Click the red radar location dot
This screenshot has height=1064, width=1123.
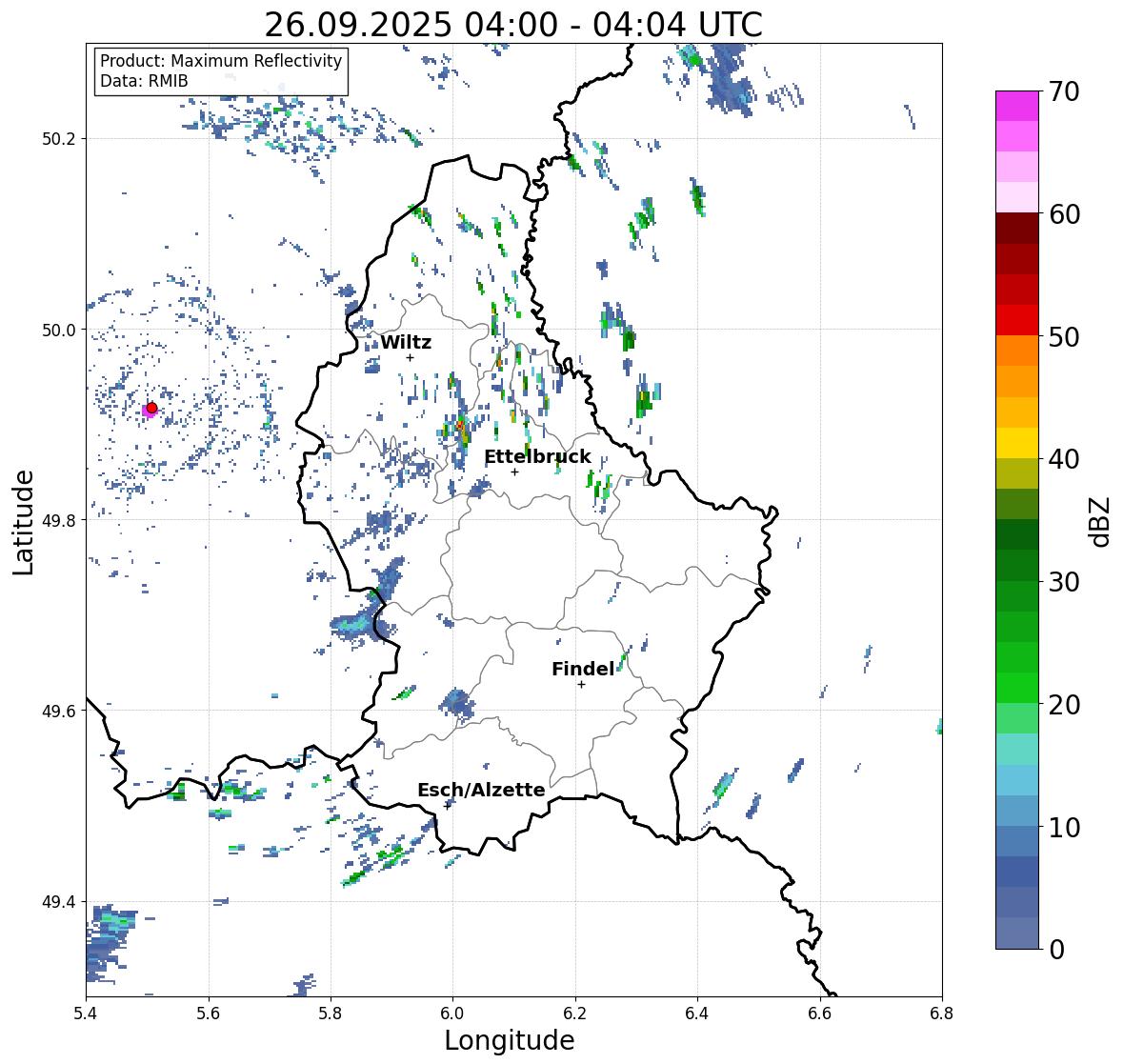151,408
